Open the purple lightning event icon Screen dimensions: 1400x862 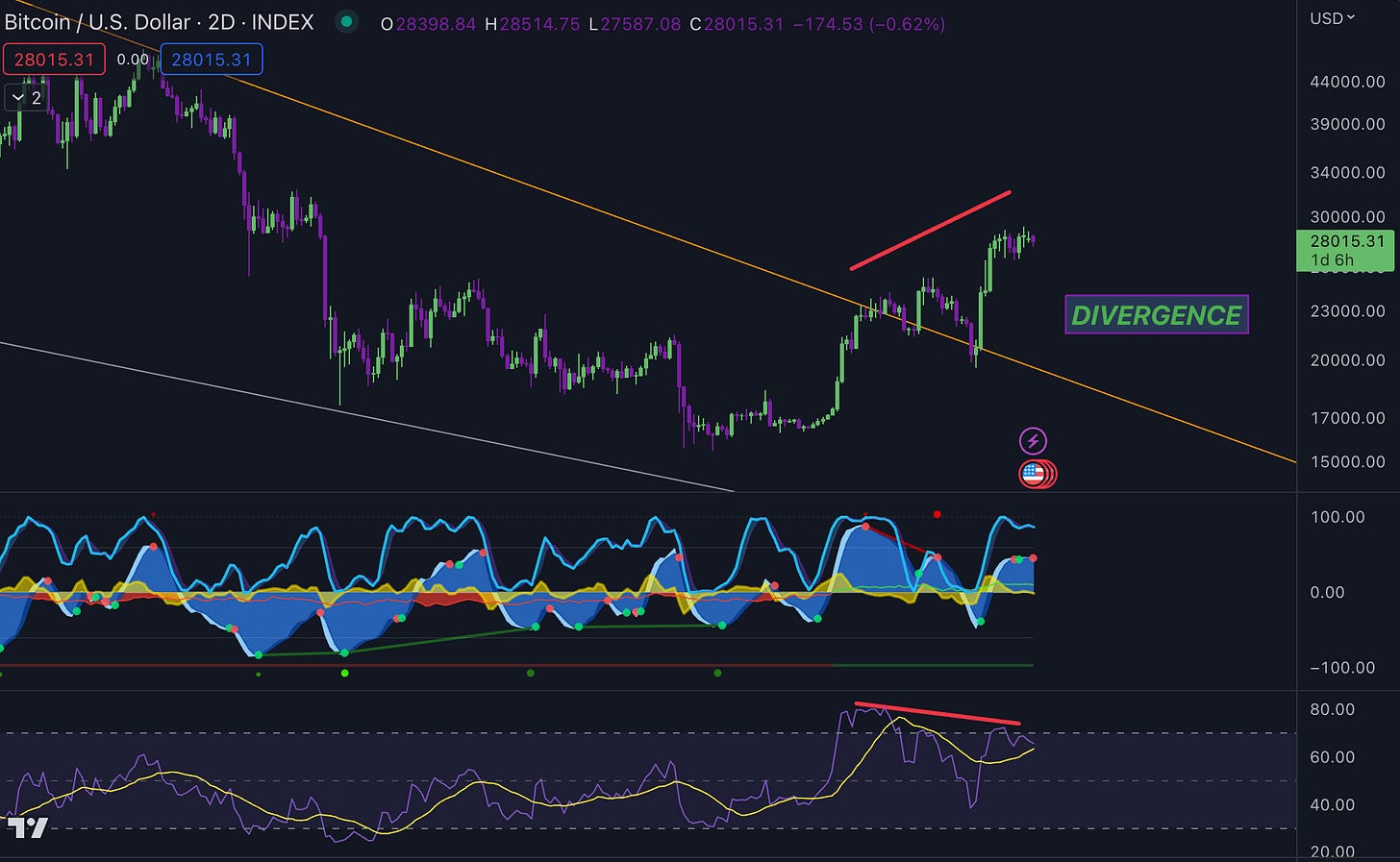1033,441
